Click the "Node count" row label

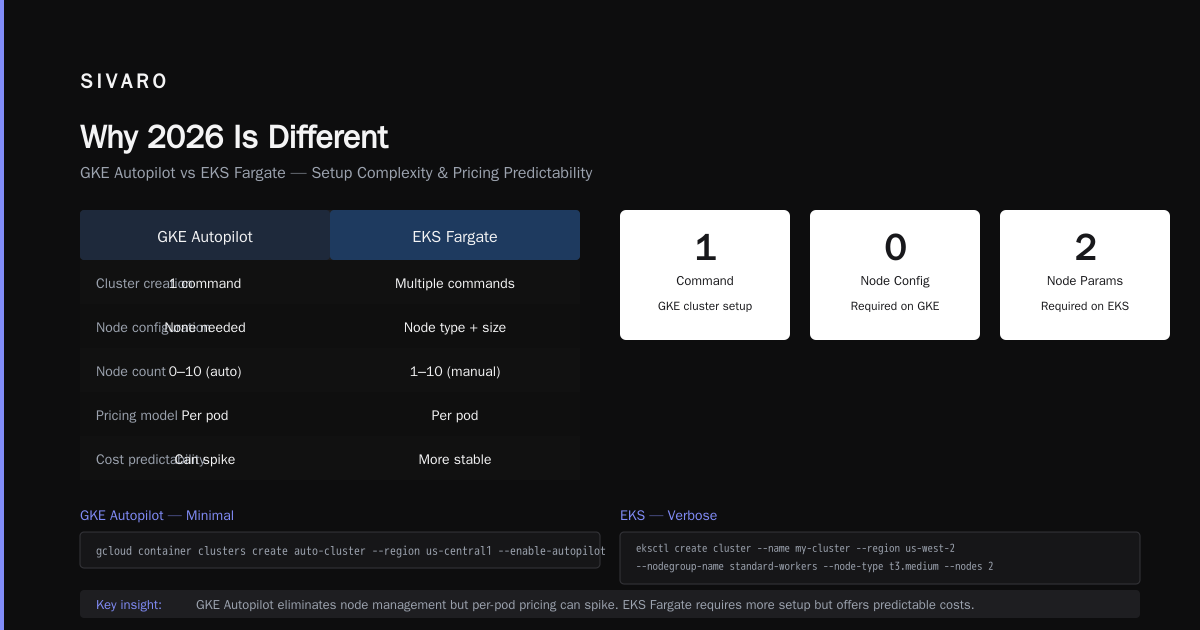coord(131,372)
